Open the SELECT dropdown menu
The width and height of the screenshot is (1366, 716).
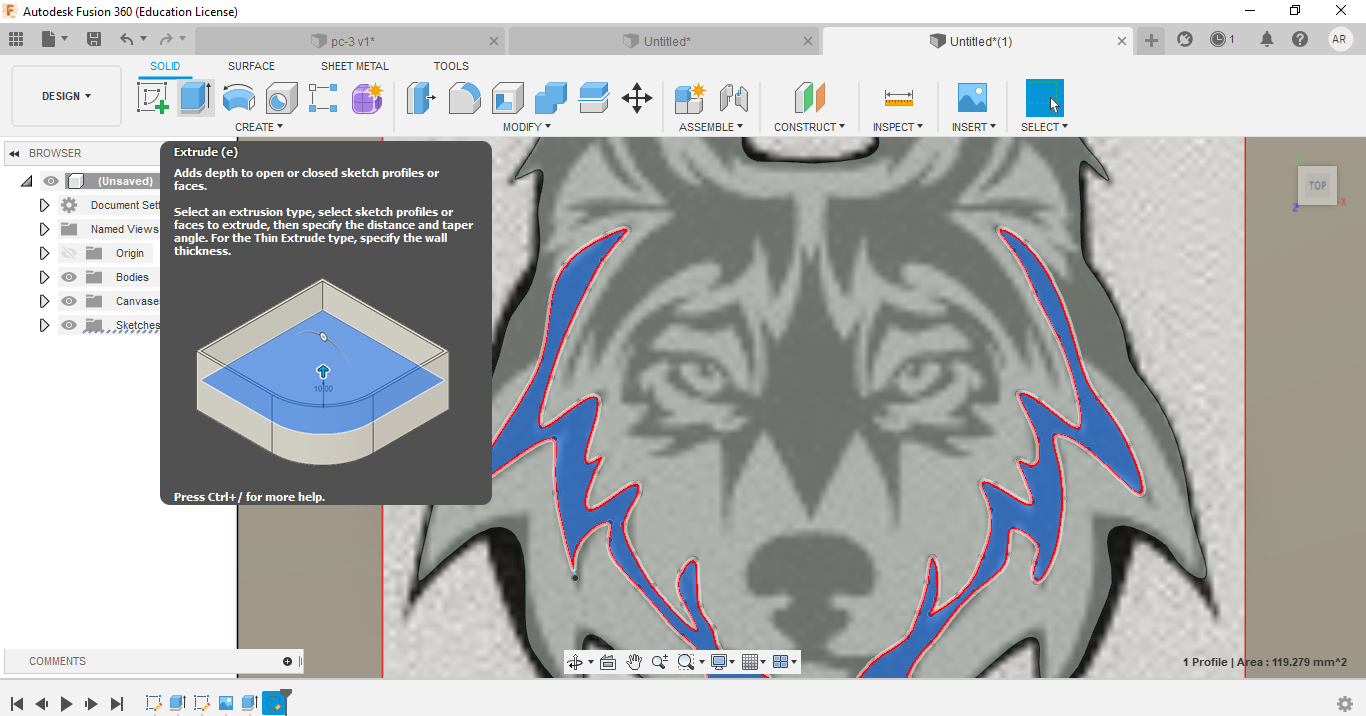pos(1044,127)
